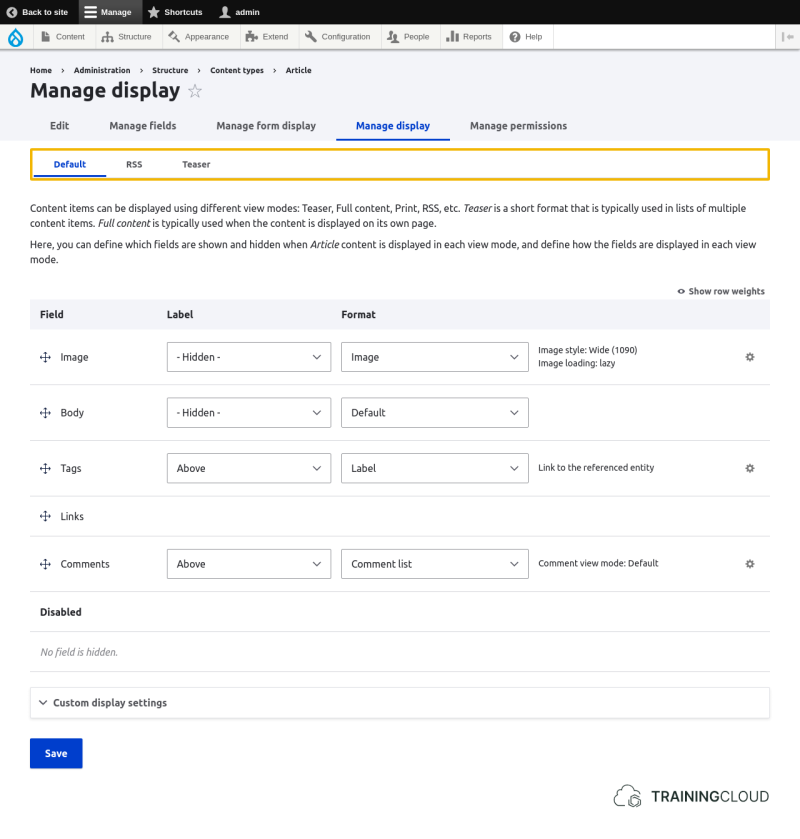Toggle toolbar orientation icon at the right edge
Image resolution: width=800 pixels, height=839 pixels.
(x=787, y=37)
